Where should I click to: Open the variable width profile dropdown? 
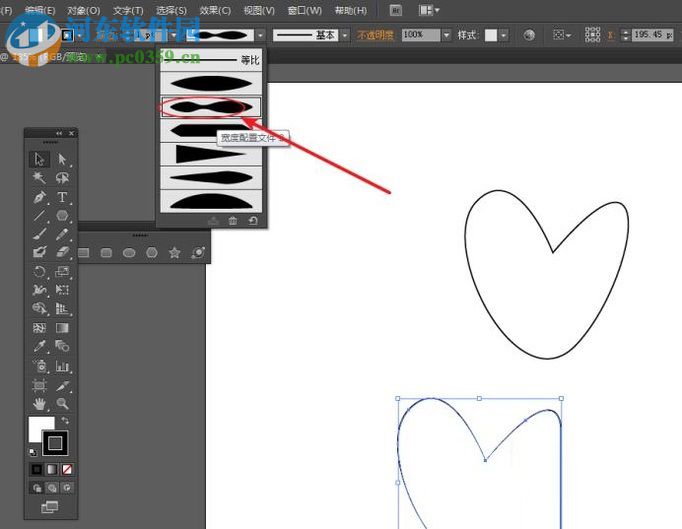[260, 34]
